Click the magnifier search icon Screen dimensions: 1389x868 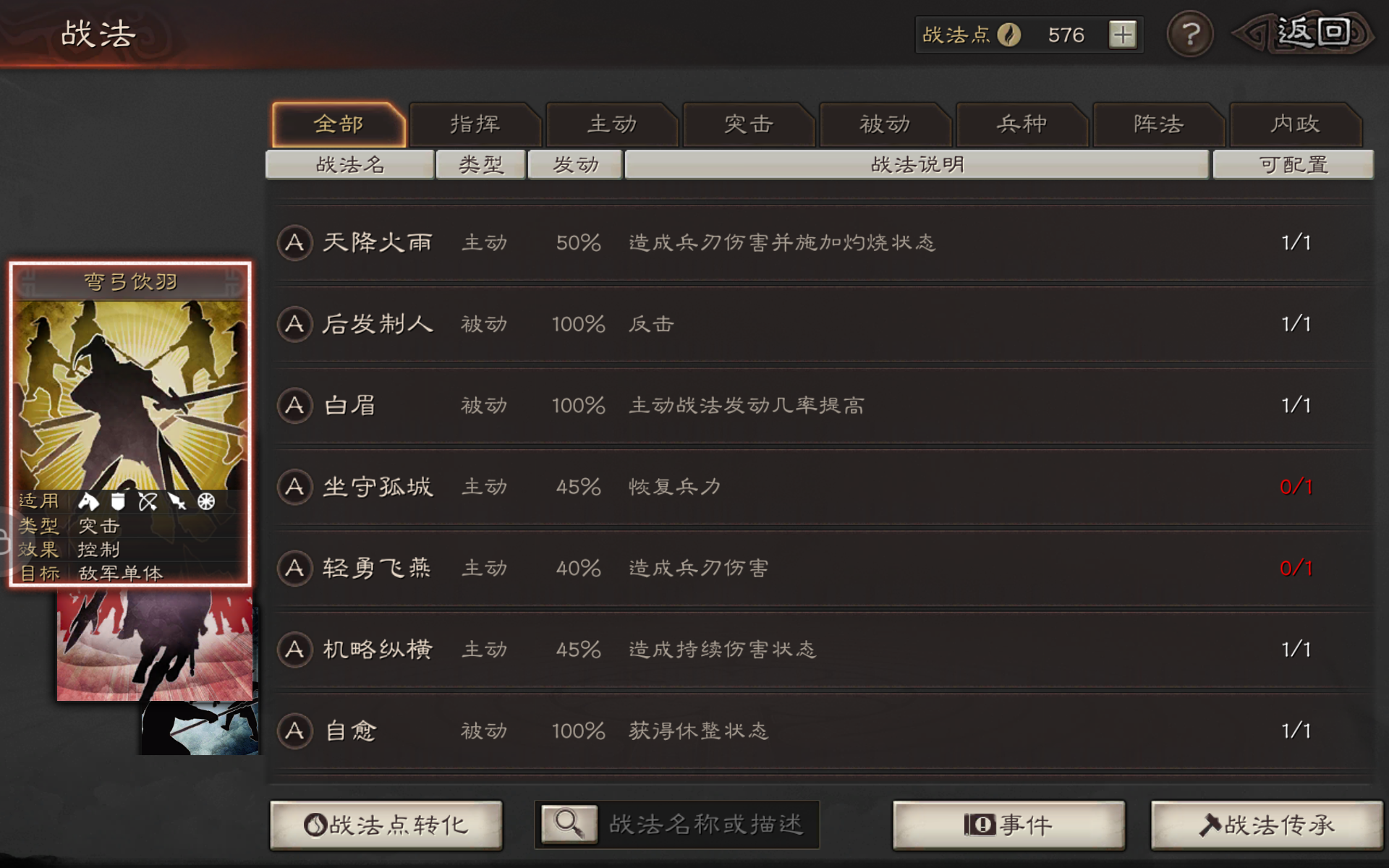[x=569, y=824]
